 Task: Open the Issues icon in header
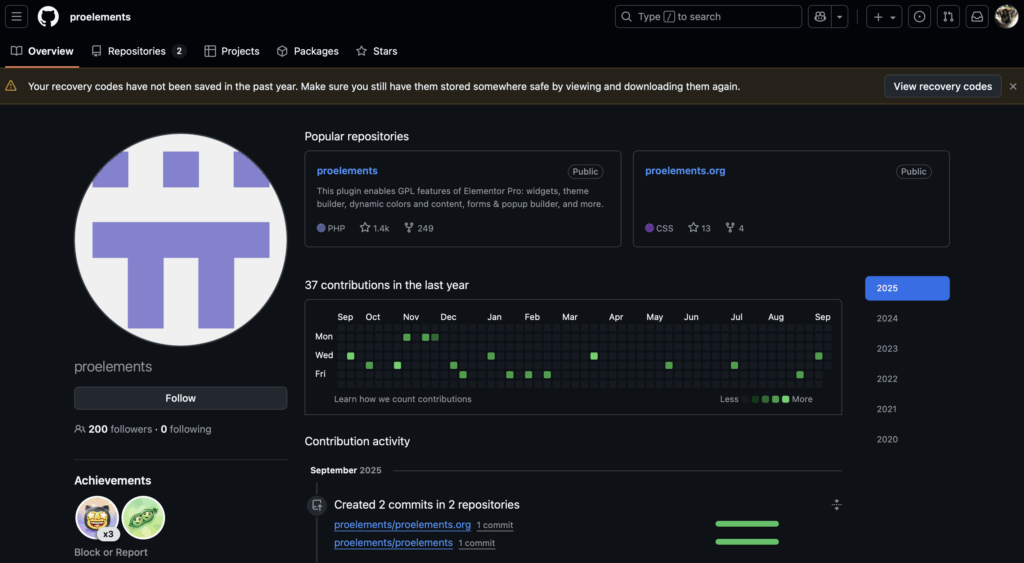point(919,17)
